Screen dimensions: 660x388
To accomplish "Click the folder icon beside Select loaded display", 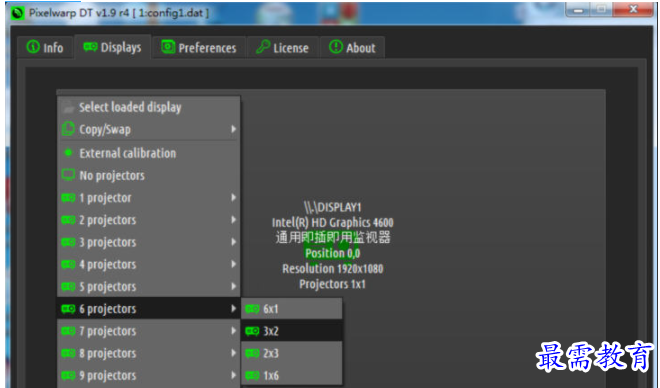I will [x=68, y=107].
